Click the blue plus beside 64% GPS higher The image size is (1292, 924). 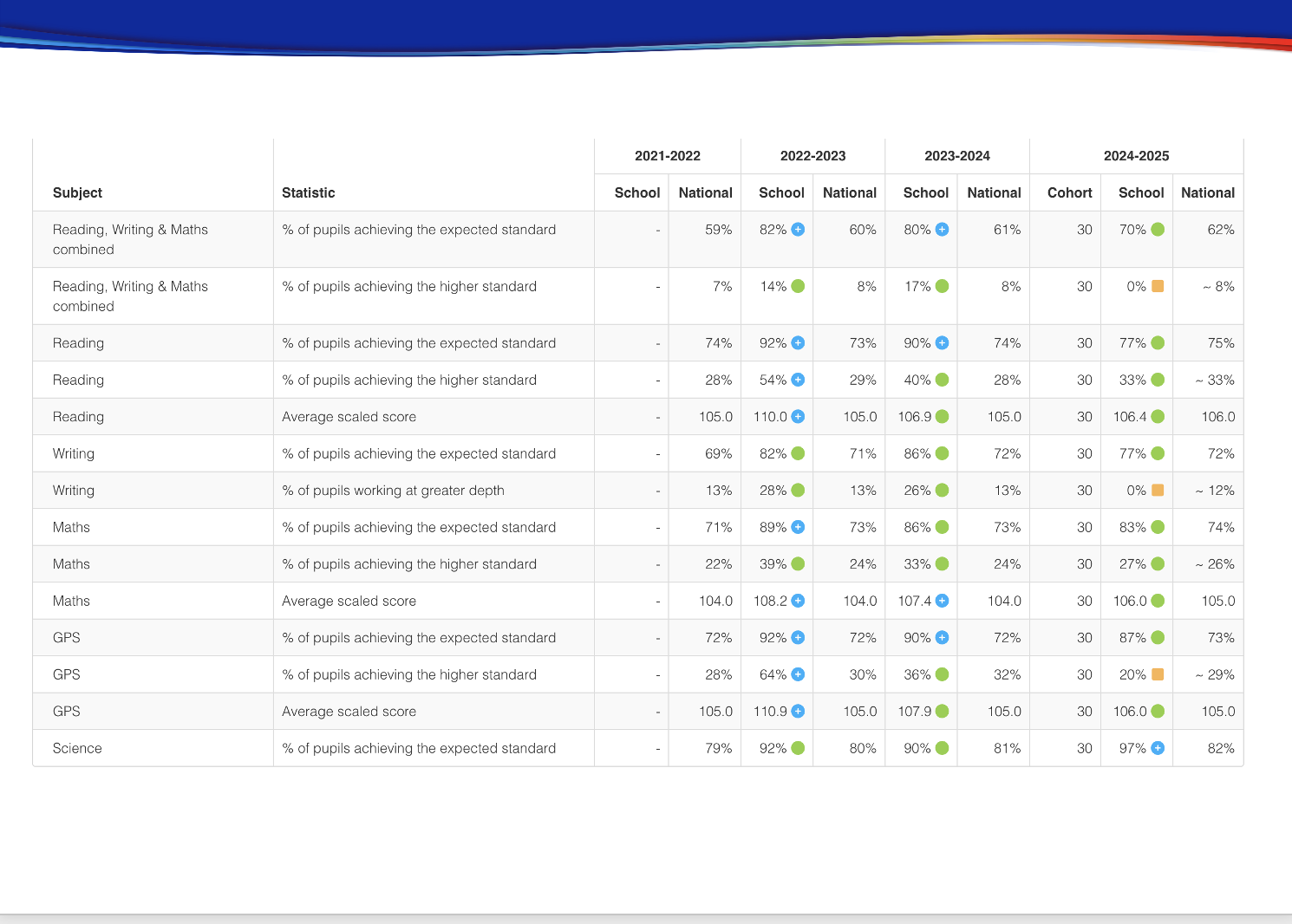click(x=798, y=674)
